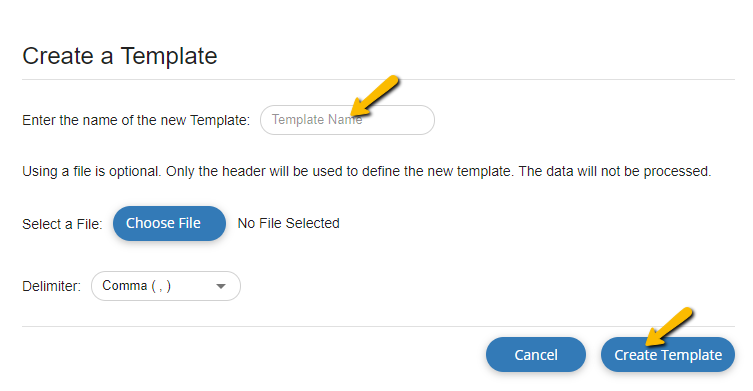Click the 'Delimiter:' label
Viewport: 753px width, 391px height.
click(51, 286)
